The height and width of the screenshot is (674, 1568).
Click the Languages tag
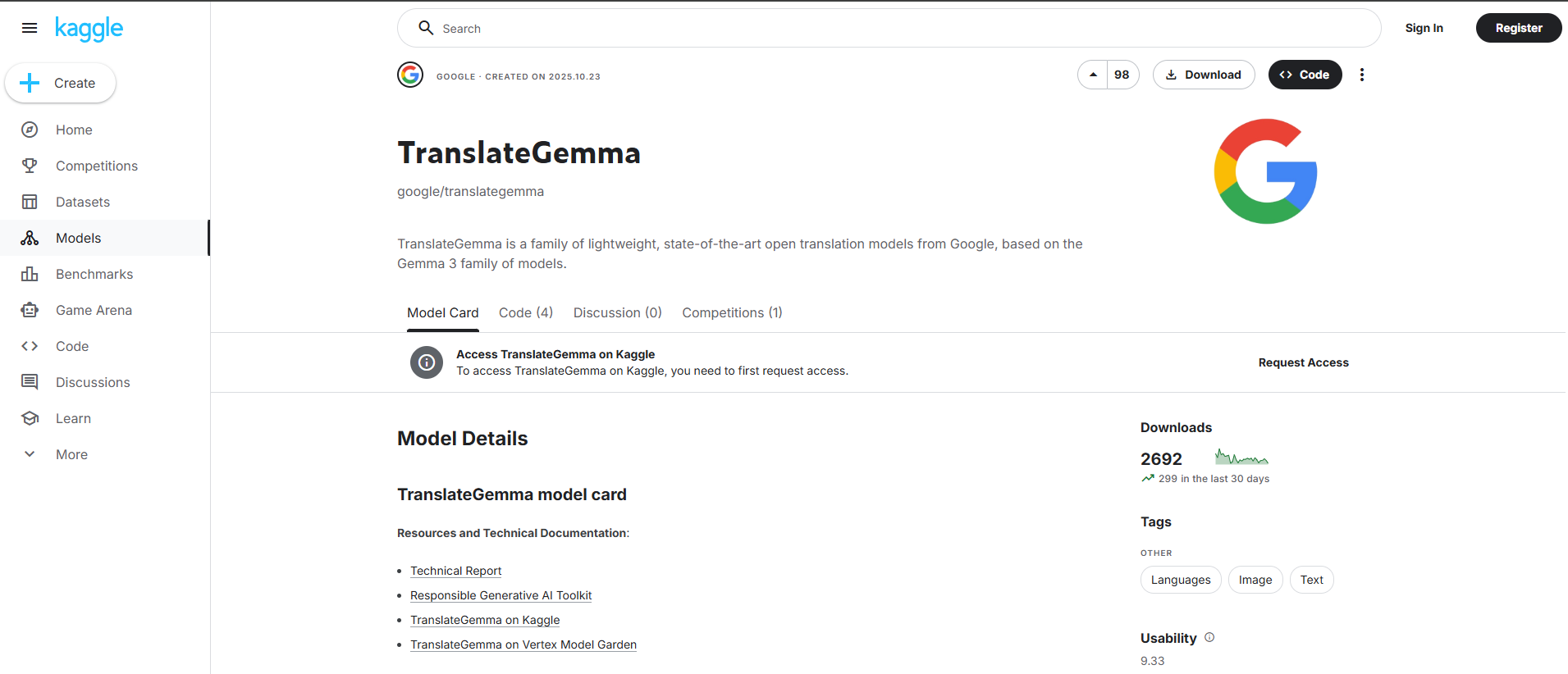[1181, 580]
